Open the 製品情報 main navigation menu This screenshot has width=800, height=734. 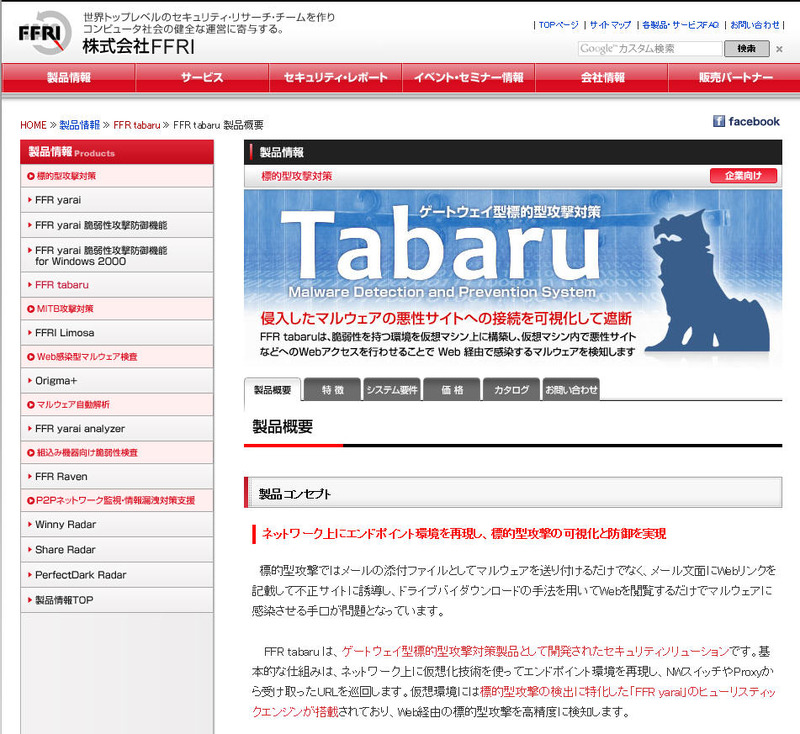(x=68, y=78)
